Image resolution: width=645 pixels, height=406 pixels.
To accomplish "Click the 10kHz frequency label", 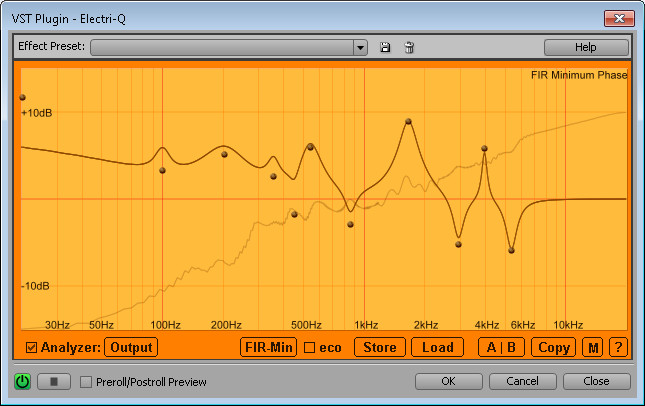I will click(x=568, y=325).
